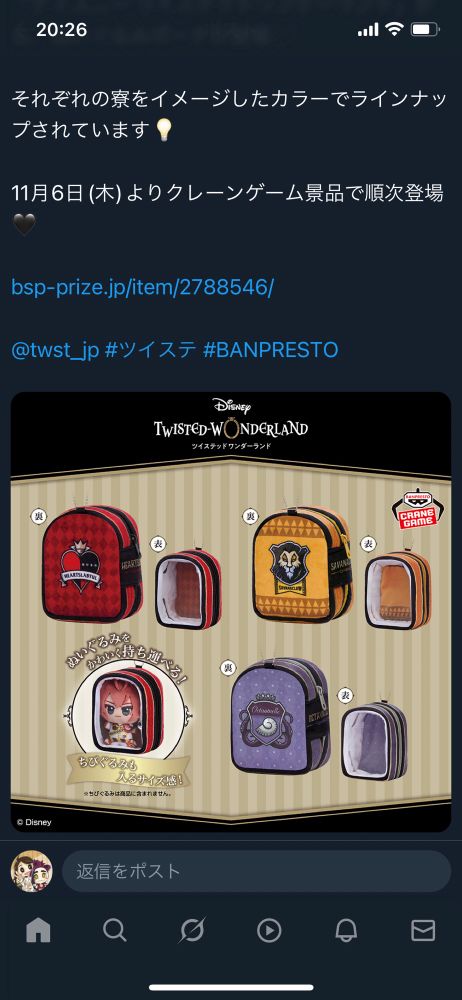Open the video play tab

pos(269,931)
